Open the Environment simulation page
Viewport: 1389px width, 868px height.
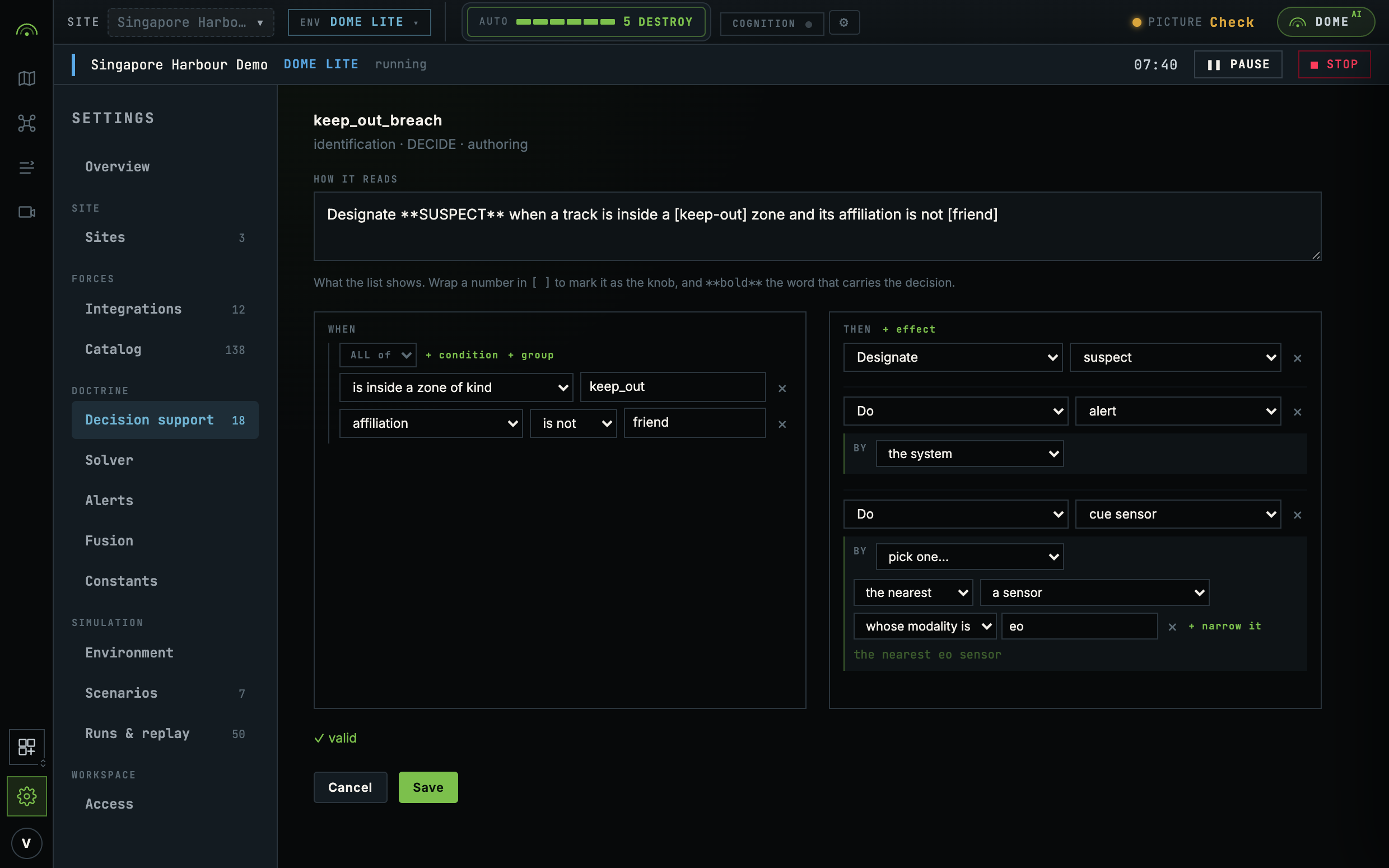[165, 654]
